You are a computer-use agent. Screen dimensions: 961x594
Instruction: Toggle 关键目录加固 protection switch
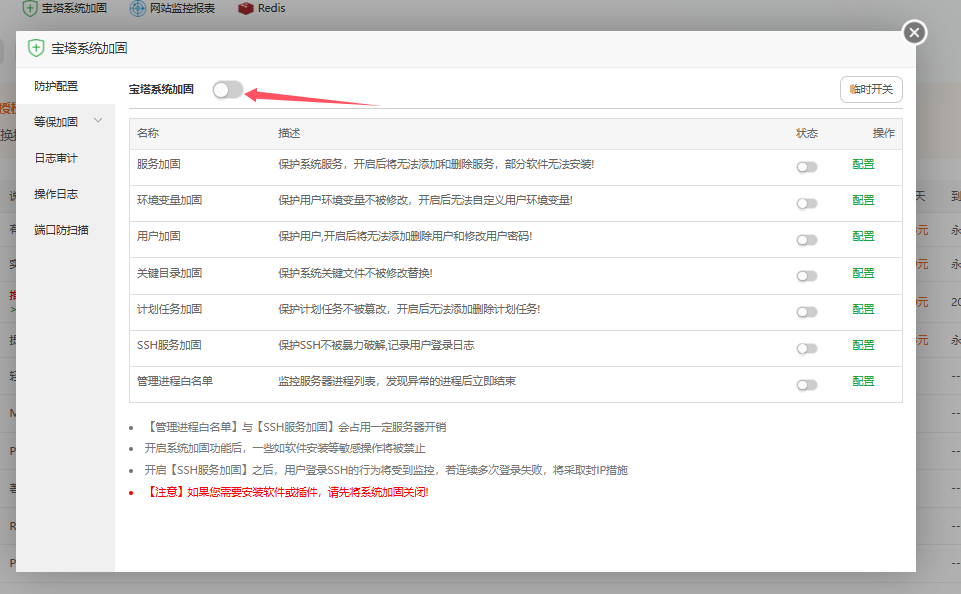806,276
